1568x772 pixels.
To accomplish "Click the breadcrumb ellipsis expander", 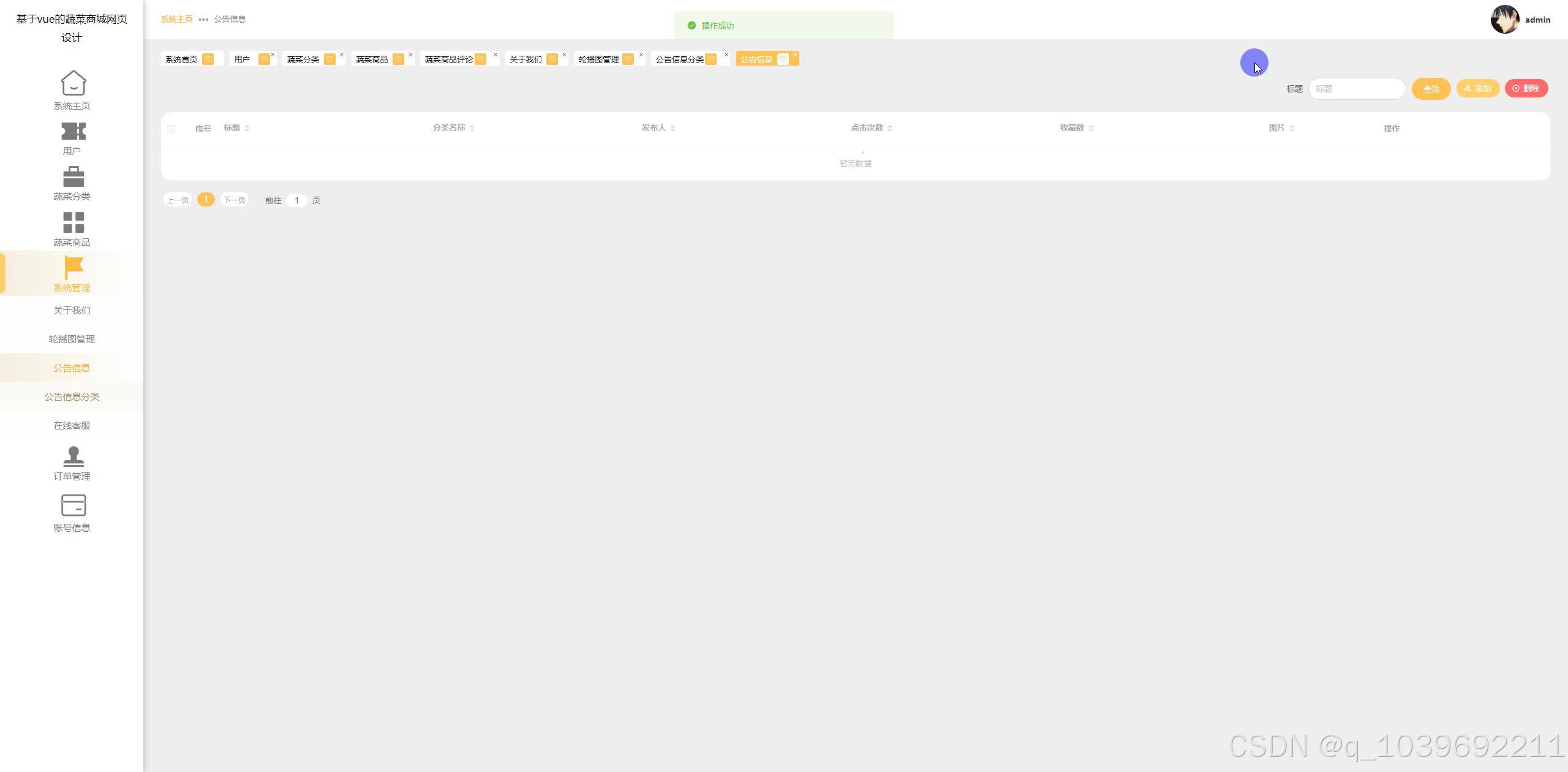I will point(203,20).
